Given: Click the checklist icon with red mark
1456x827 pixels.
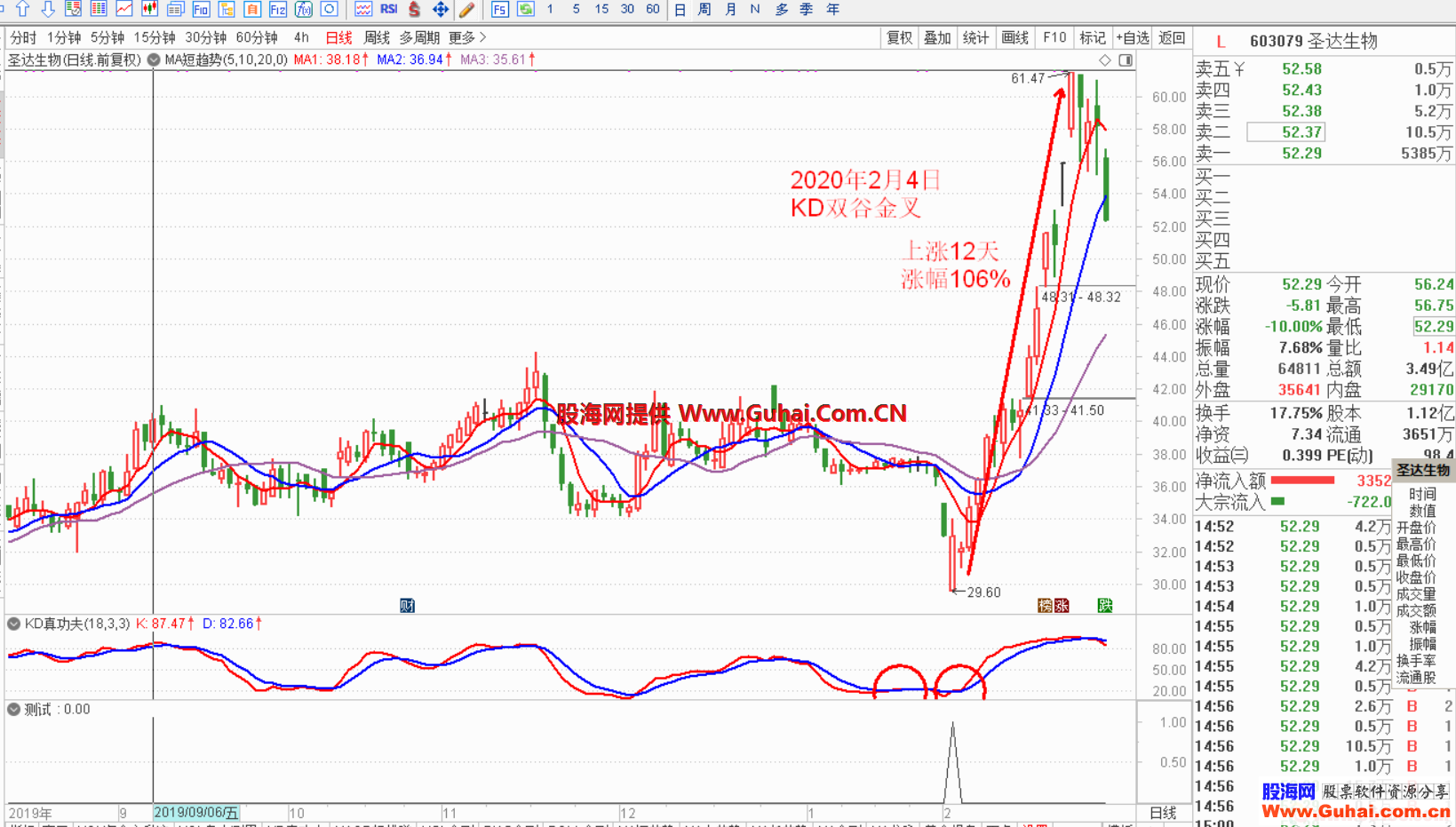Looking at the screenshot, I should point(73,9).
